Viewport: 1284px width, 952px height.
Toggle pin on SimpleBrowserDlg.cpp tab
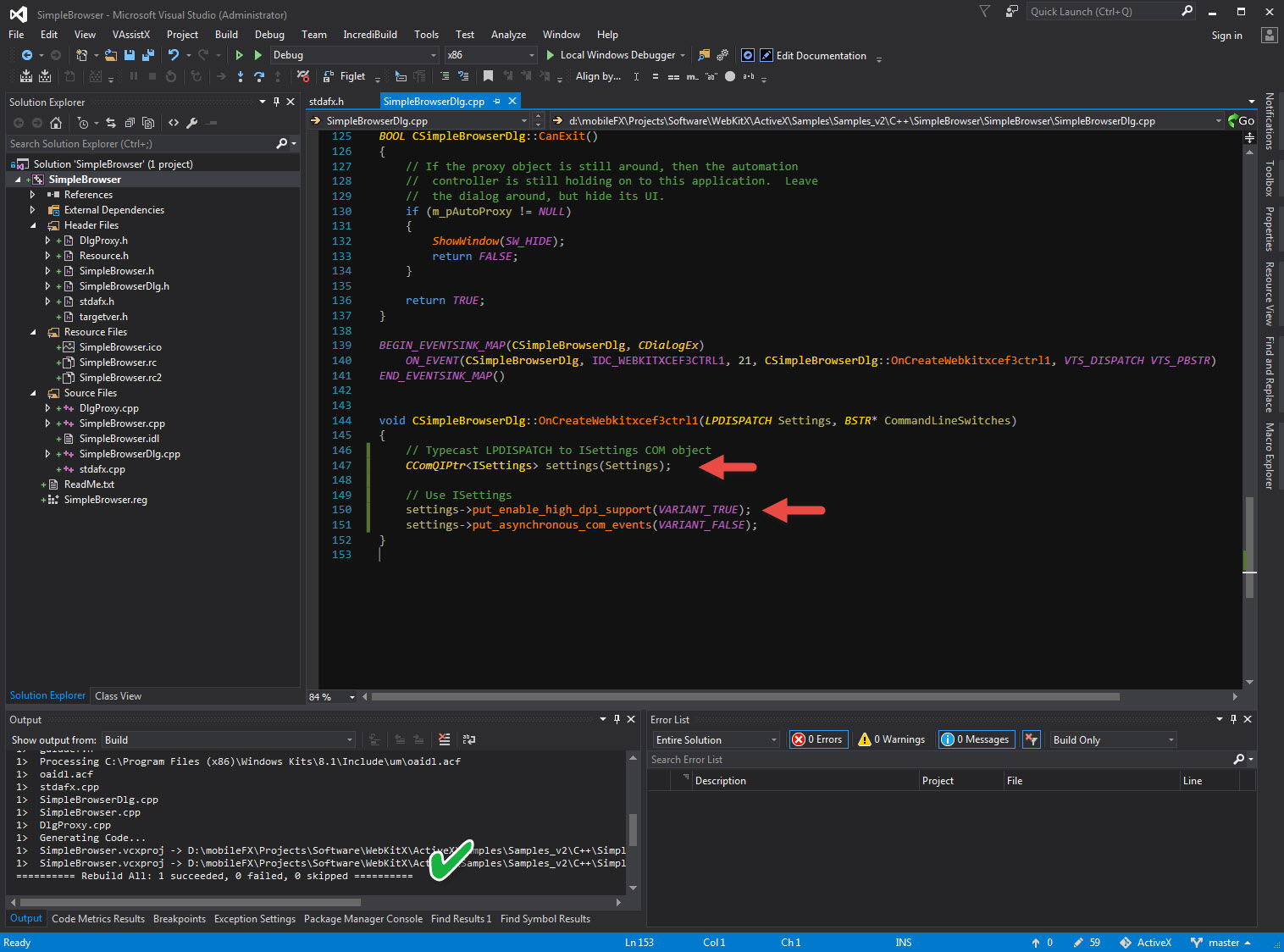[x=497, y=102]
